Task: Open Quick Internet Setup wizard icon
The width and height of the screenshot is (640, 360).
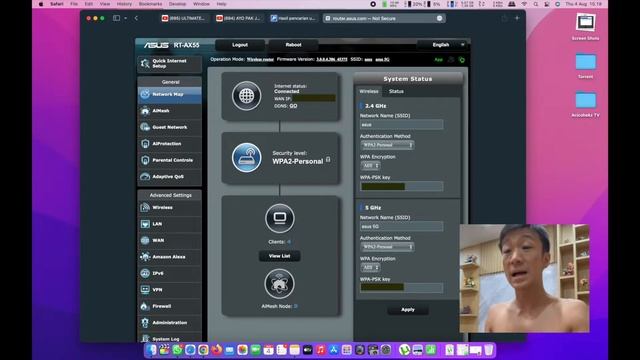Action: 145,63
